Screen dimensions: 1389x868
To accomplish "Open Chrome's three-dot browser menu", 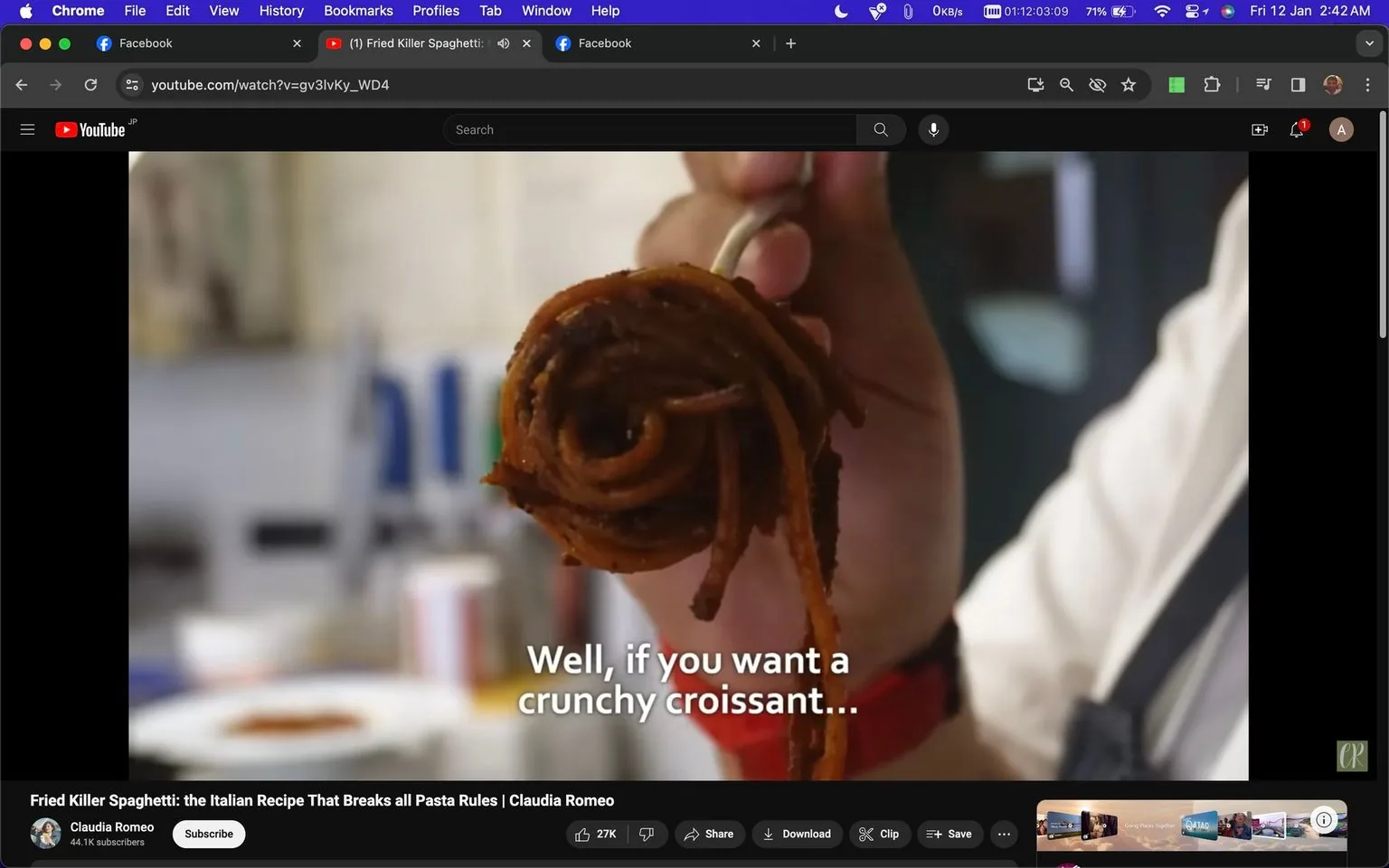I will click(x=1368, y=84).
